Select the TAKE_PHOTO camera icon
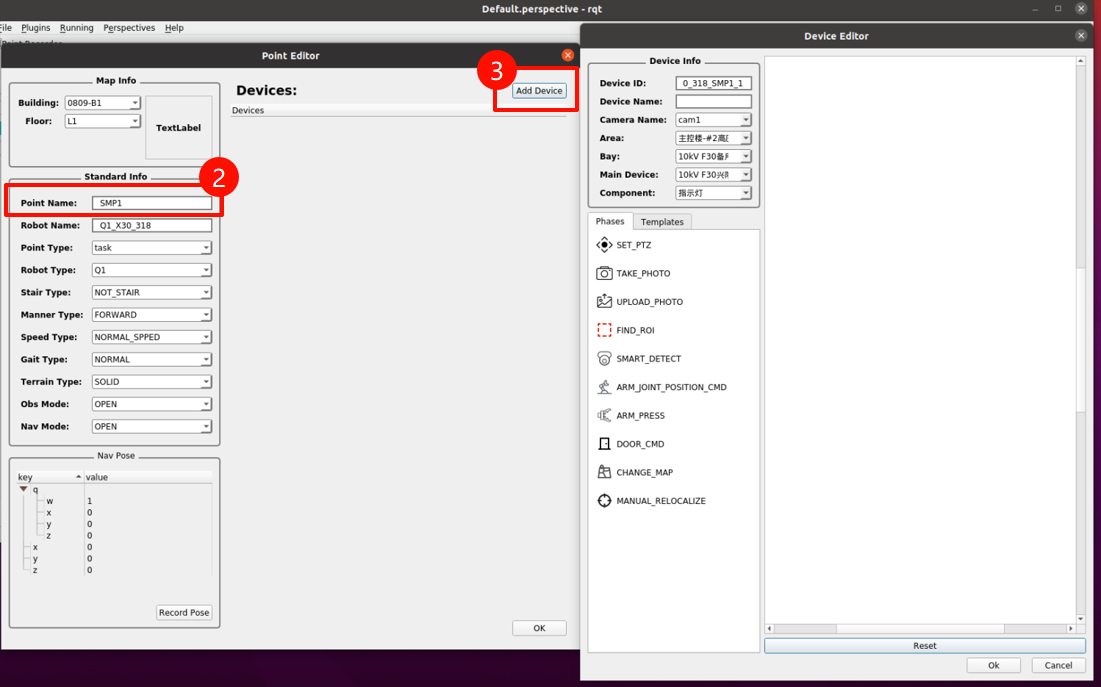The height and width of the screenshot is (687, 1101). pyautogui.click(x=604, y=273)
